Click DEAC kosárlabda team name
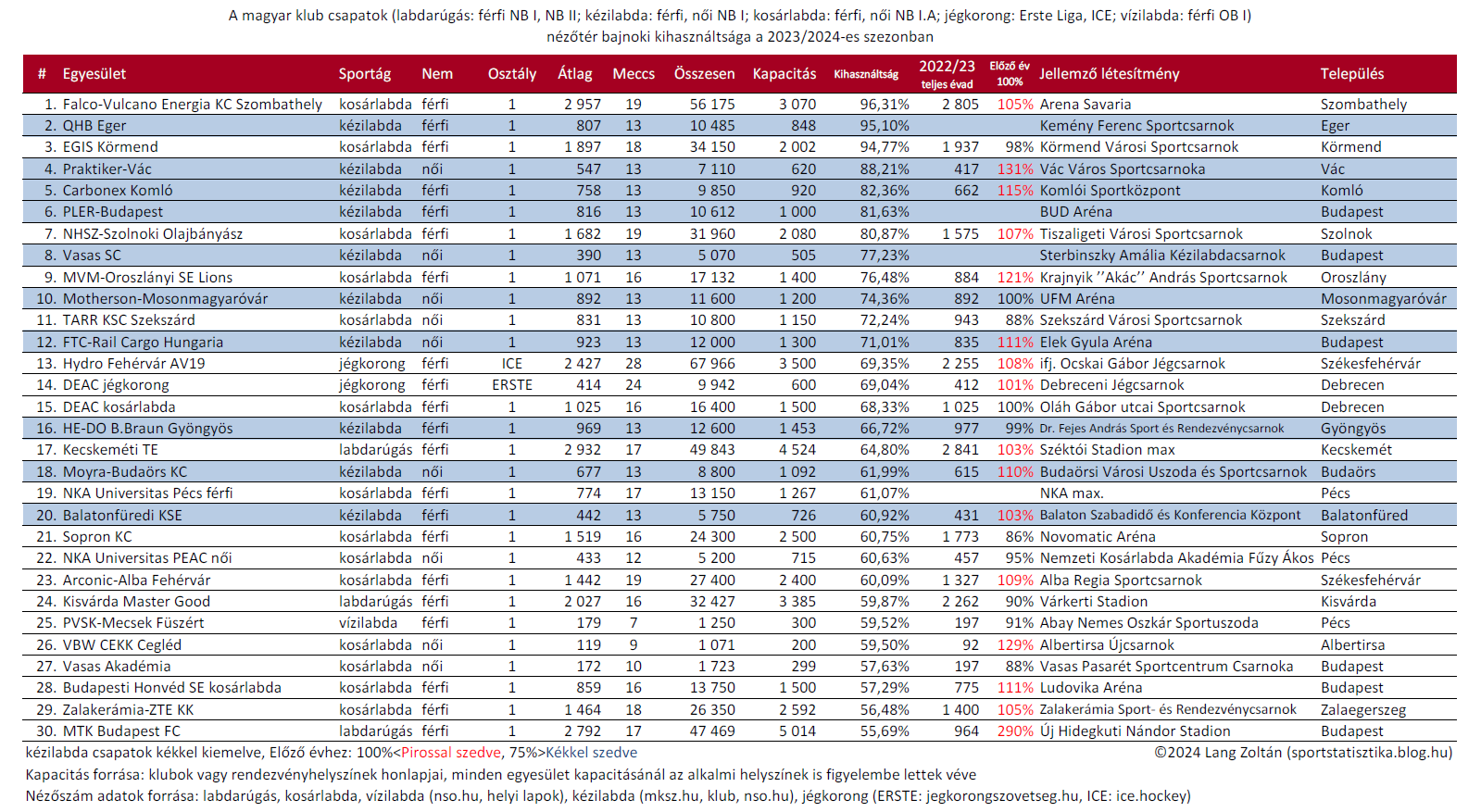 point(119,407)
